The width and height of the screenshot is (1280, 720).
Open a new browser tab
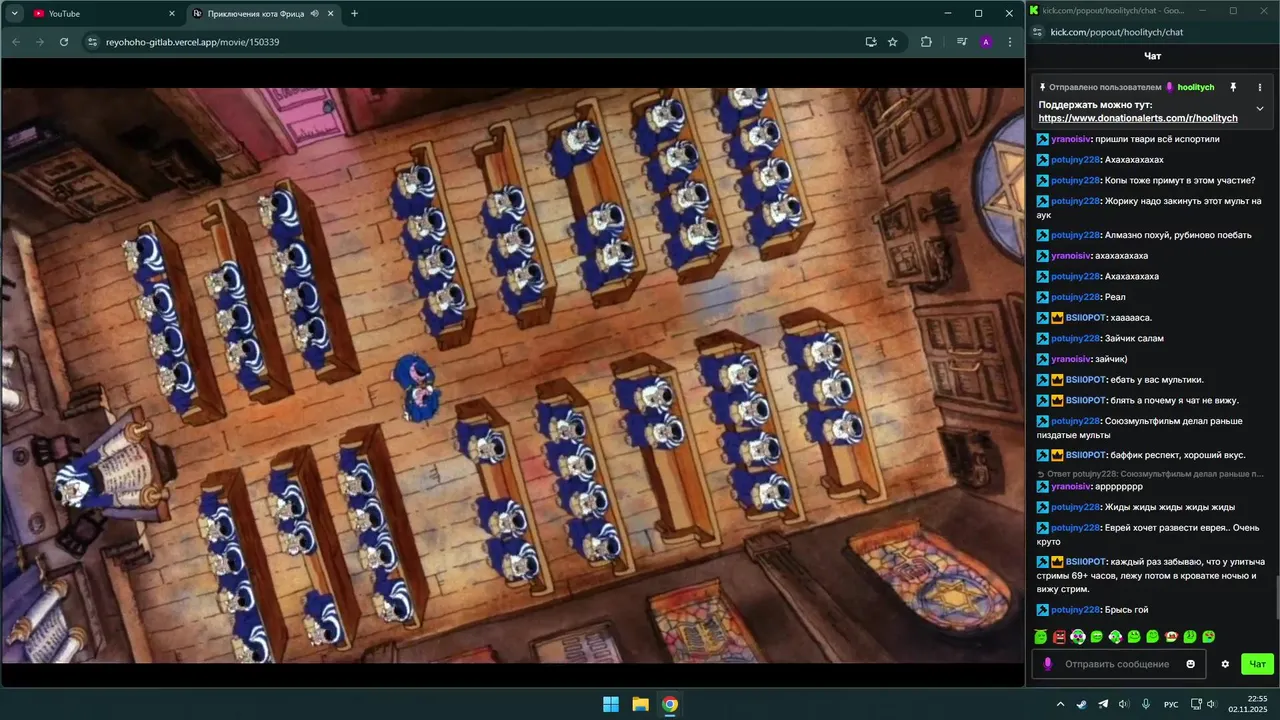point(354,14)
